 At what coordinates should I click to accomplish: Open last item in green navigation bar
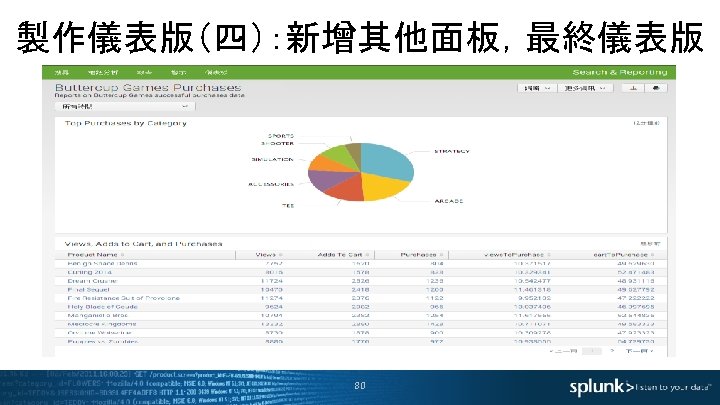tap(216, 73)
